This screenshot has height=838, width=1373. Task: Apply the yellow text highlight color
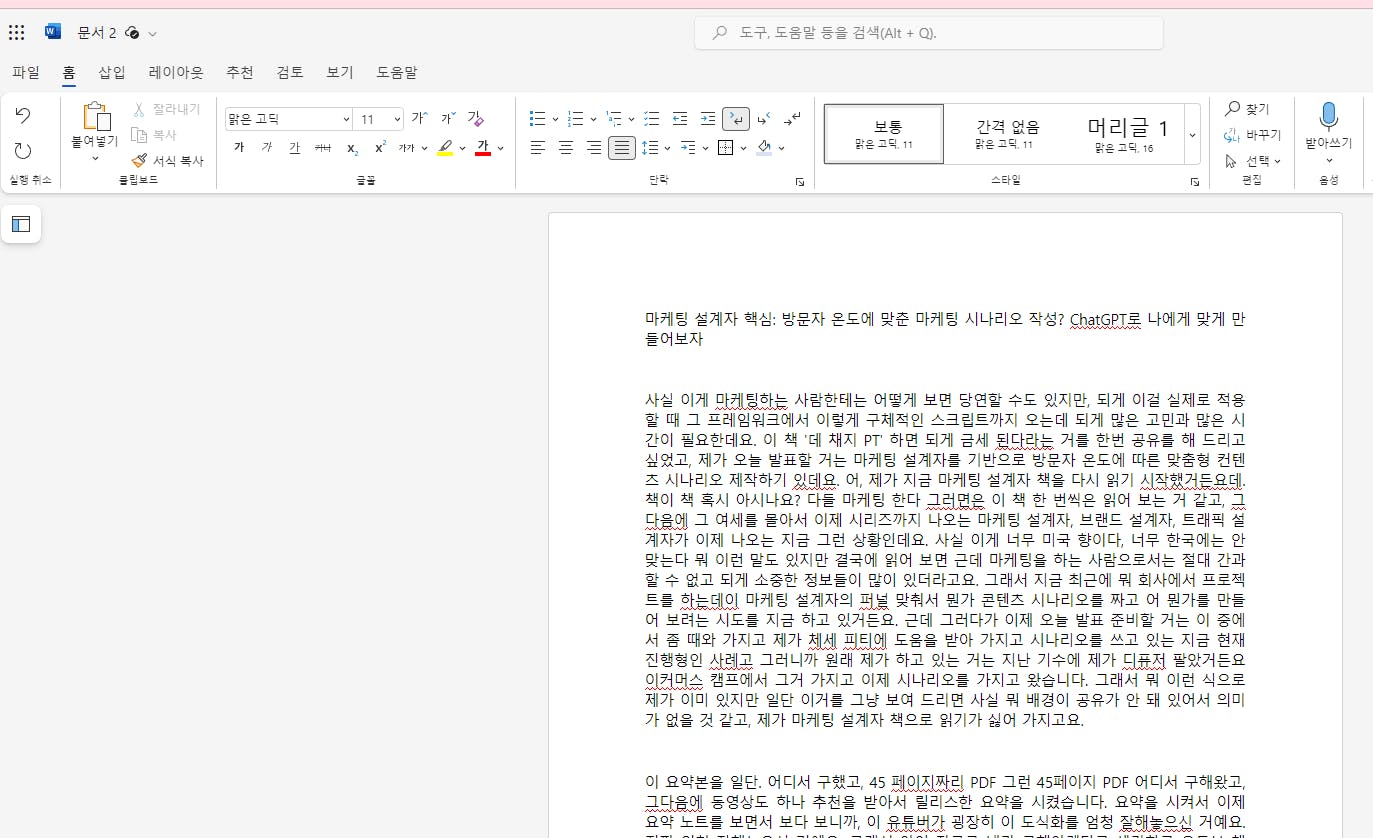(445, 148)
